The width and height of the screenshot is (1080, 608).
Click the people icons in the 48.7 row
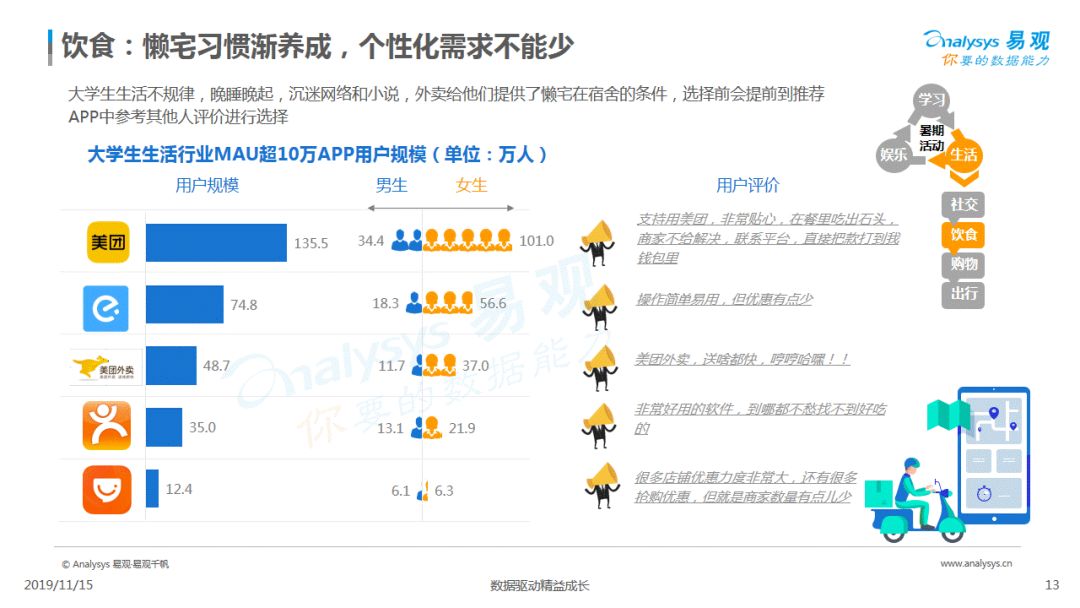click(x=434, y=365)
